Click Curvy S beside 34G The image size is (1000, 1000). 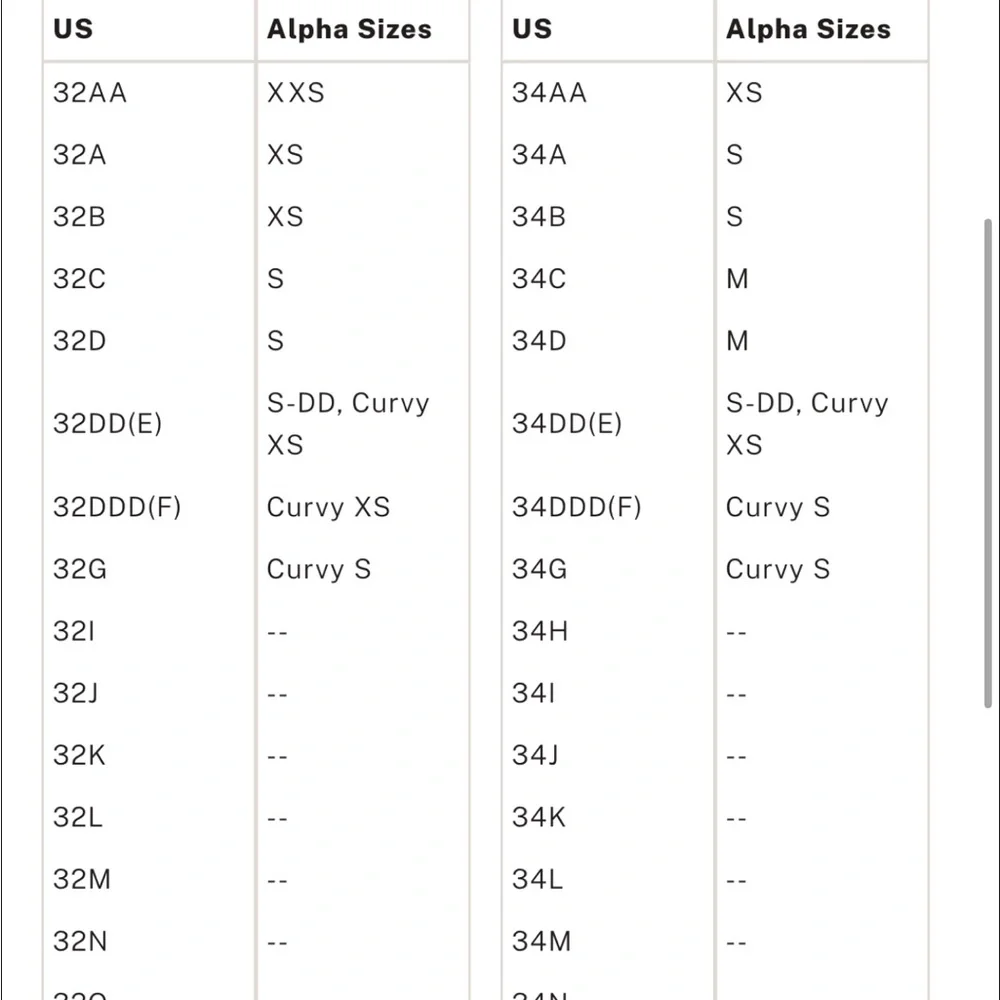777,569
